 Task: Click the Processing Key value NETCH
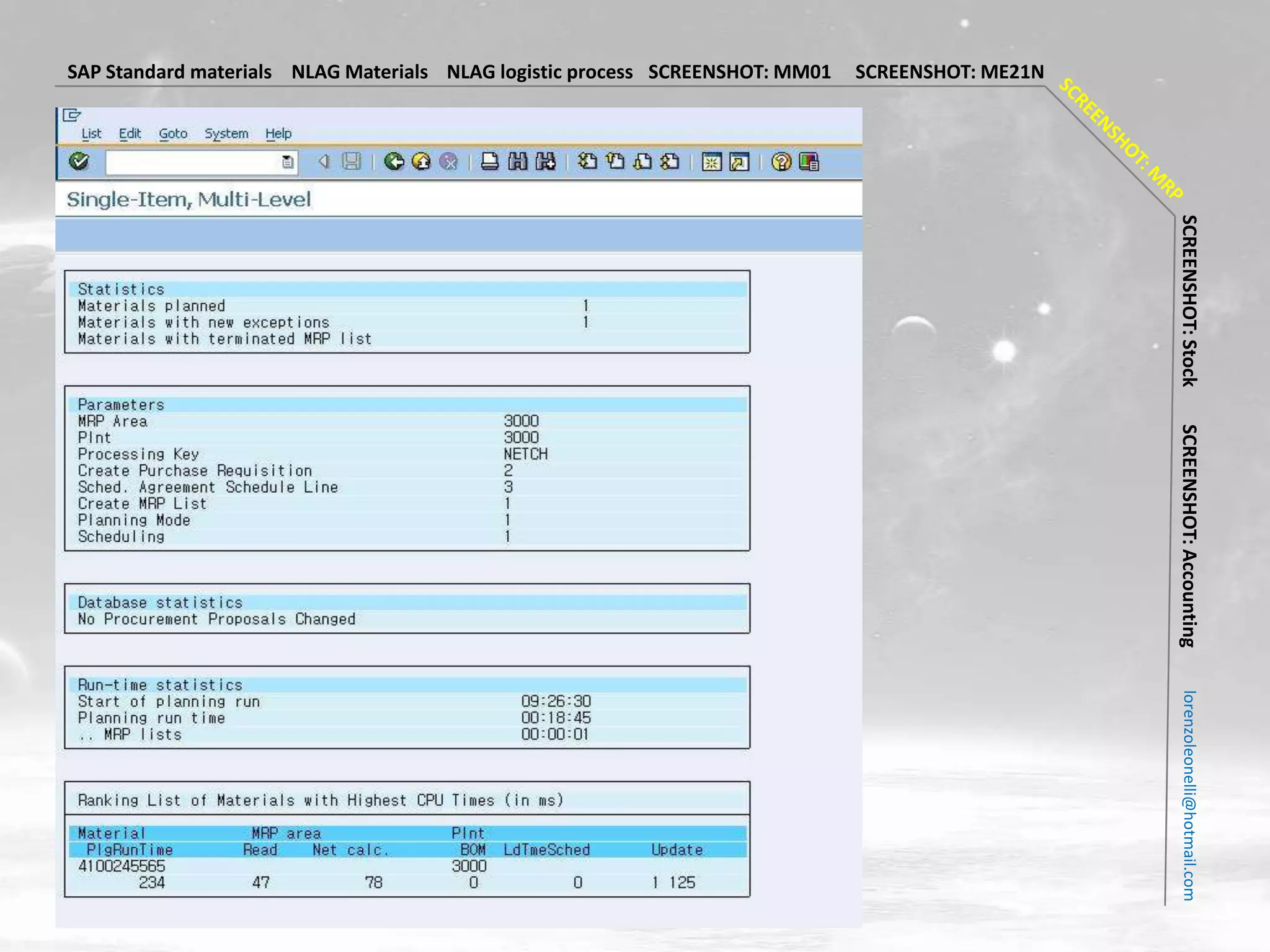click(526, 454)
